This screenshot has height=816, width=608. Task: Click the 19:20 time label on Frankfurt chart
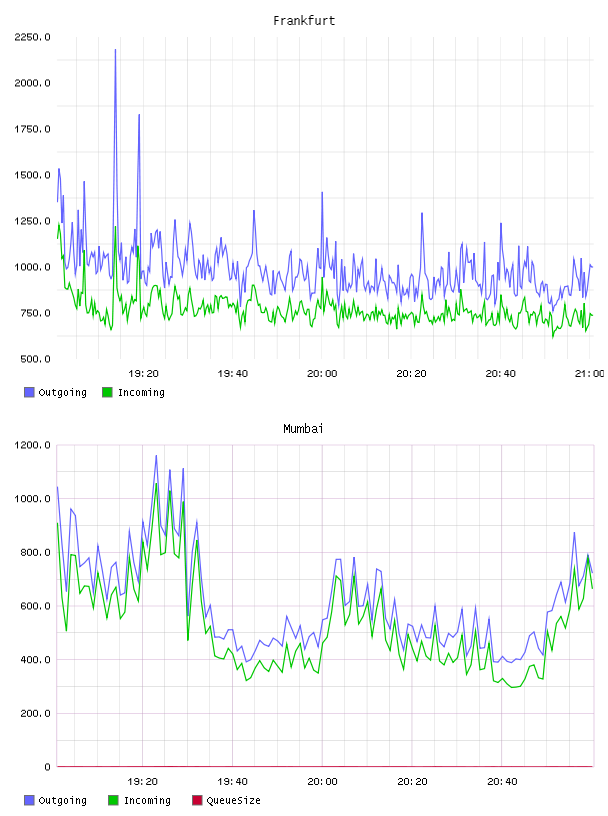(x=143, y=373)
